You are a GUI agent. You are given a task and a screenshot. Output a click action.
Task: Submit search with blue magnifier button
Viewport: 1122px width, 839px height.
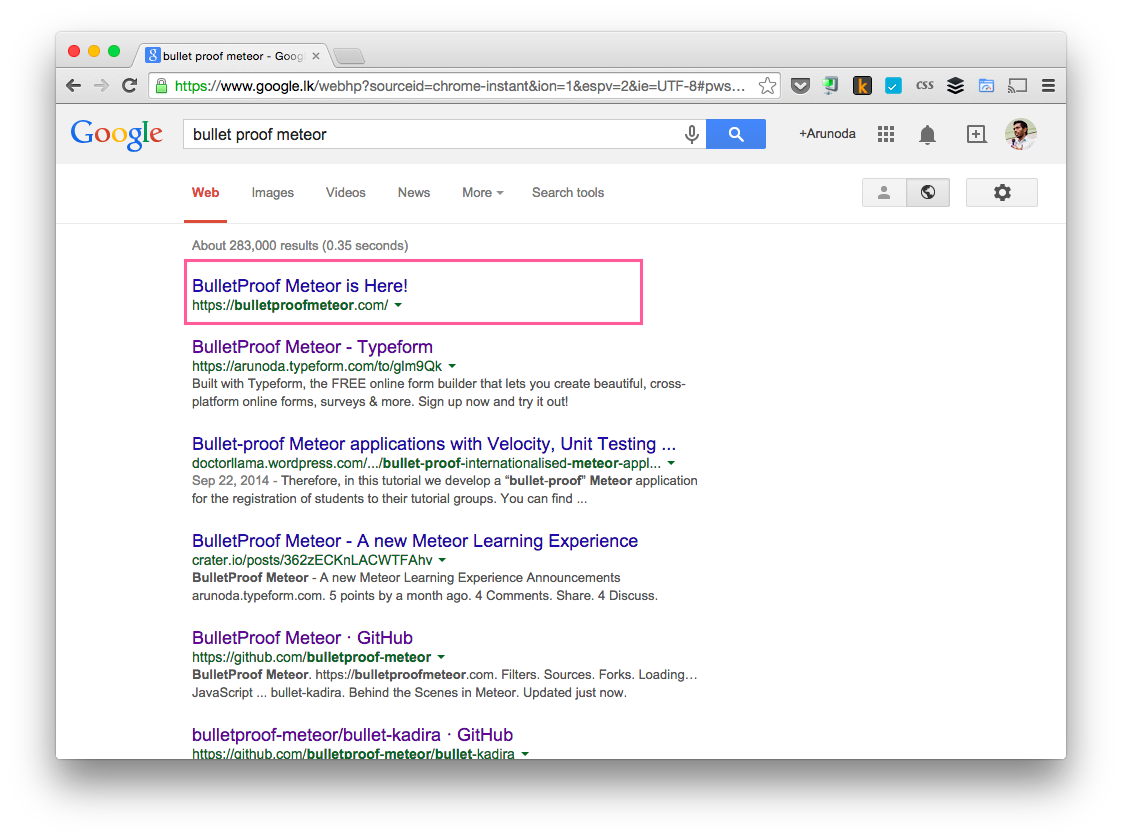pos(736,134)
